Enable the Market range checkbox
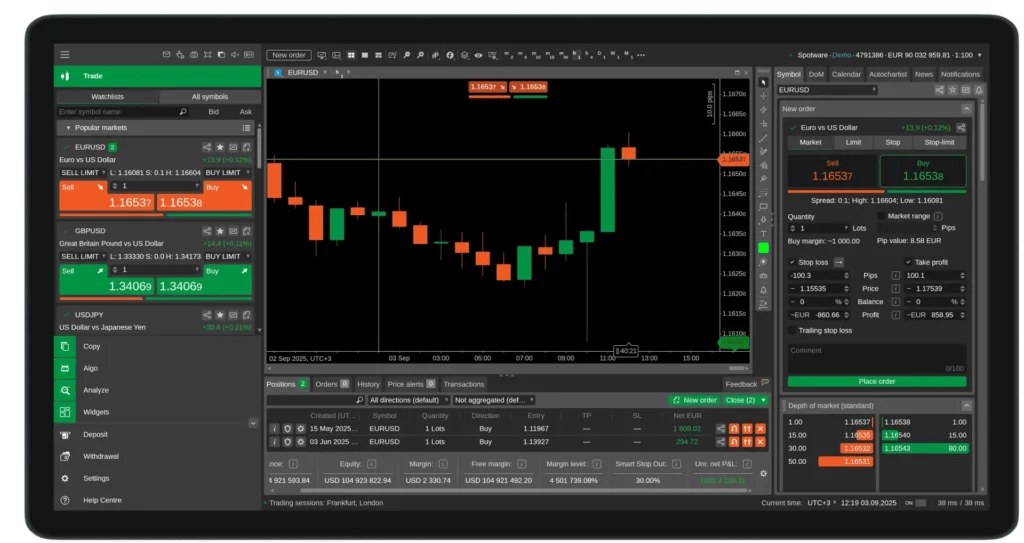Viewport: 1024px width, 543px height. coord(881,216)
